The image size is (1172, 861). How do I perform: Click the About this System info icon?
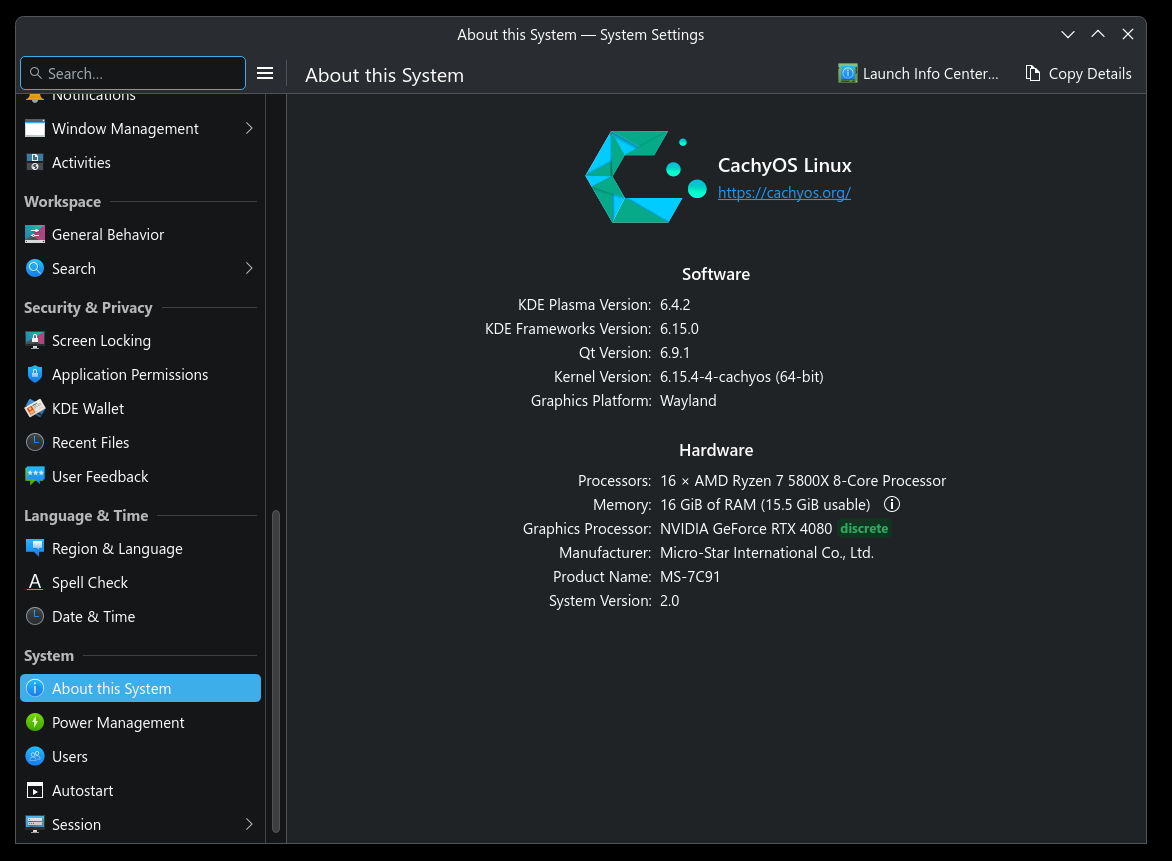[35, 688]
